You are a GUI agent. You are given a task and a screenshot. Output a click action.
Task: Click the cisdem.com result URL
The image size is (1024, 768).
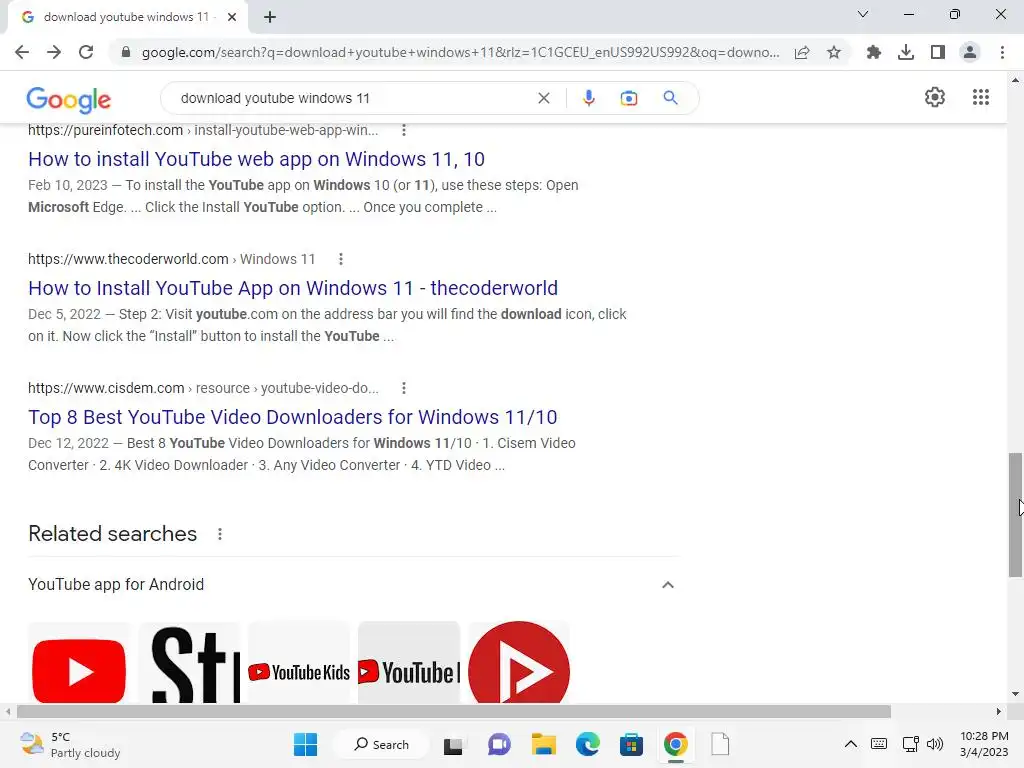203,388
